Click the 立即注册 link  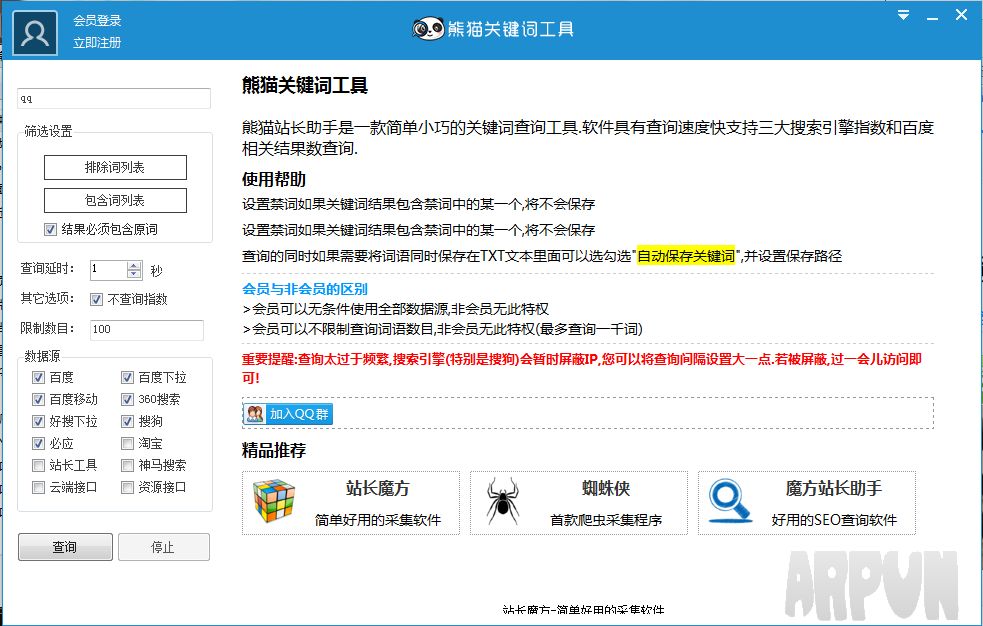pos(97,43)
